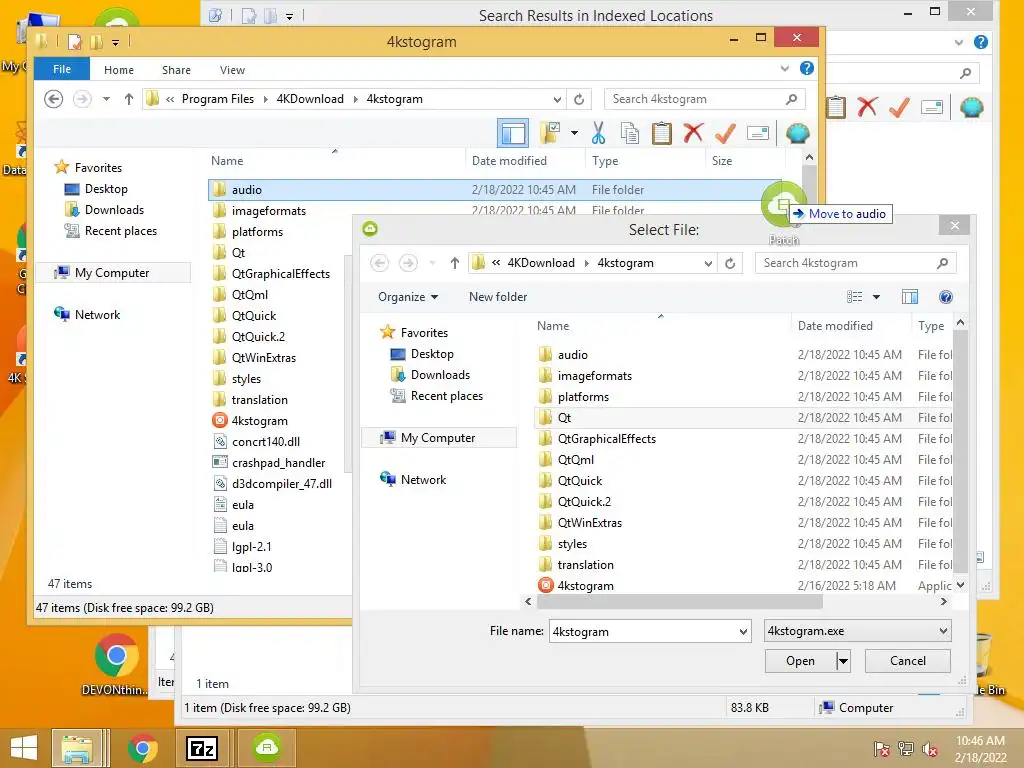The height and width of the screenshot is (768, 1024).
Task: Open the View ribbon tab
Action: pyautogui.click(x=232, y=70)
